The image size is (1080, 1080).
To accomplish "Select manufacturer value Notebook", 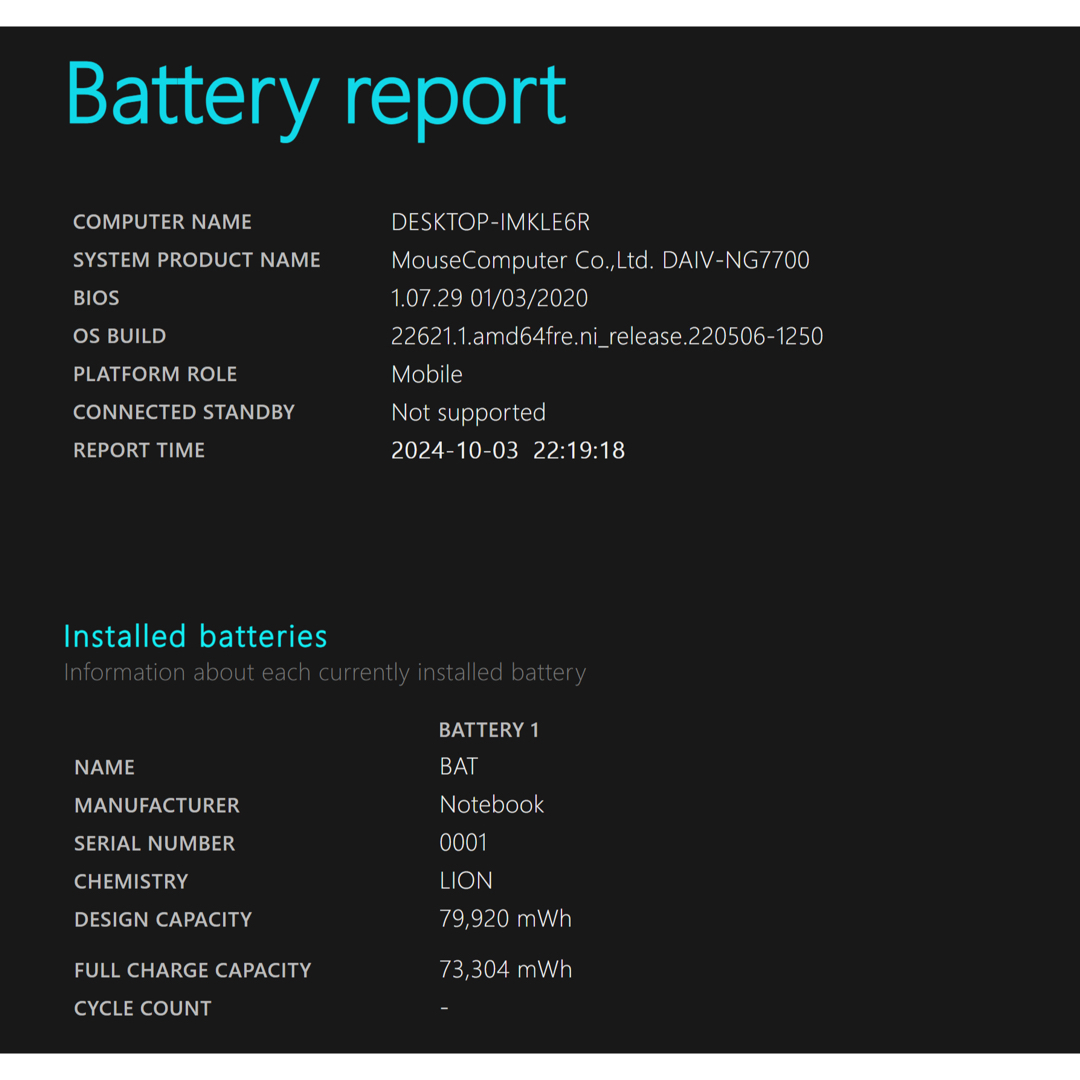I will click(x=492, y=804).
